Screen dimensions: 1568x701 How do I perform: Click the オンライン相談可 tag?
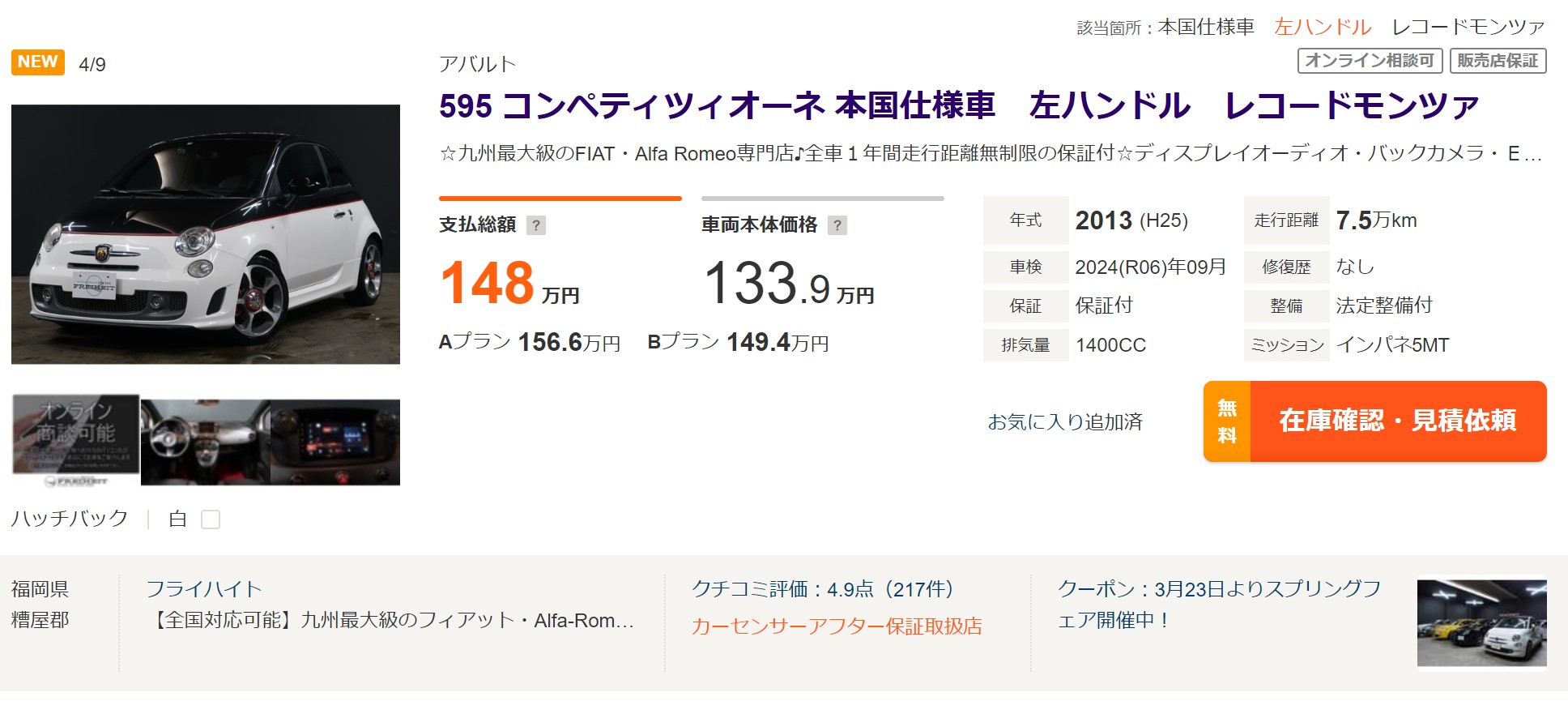(1370, 61)
